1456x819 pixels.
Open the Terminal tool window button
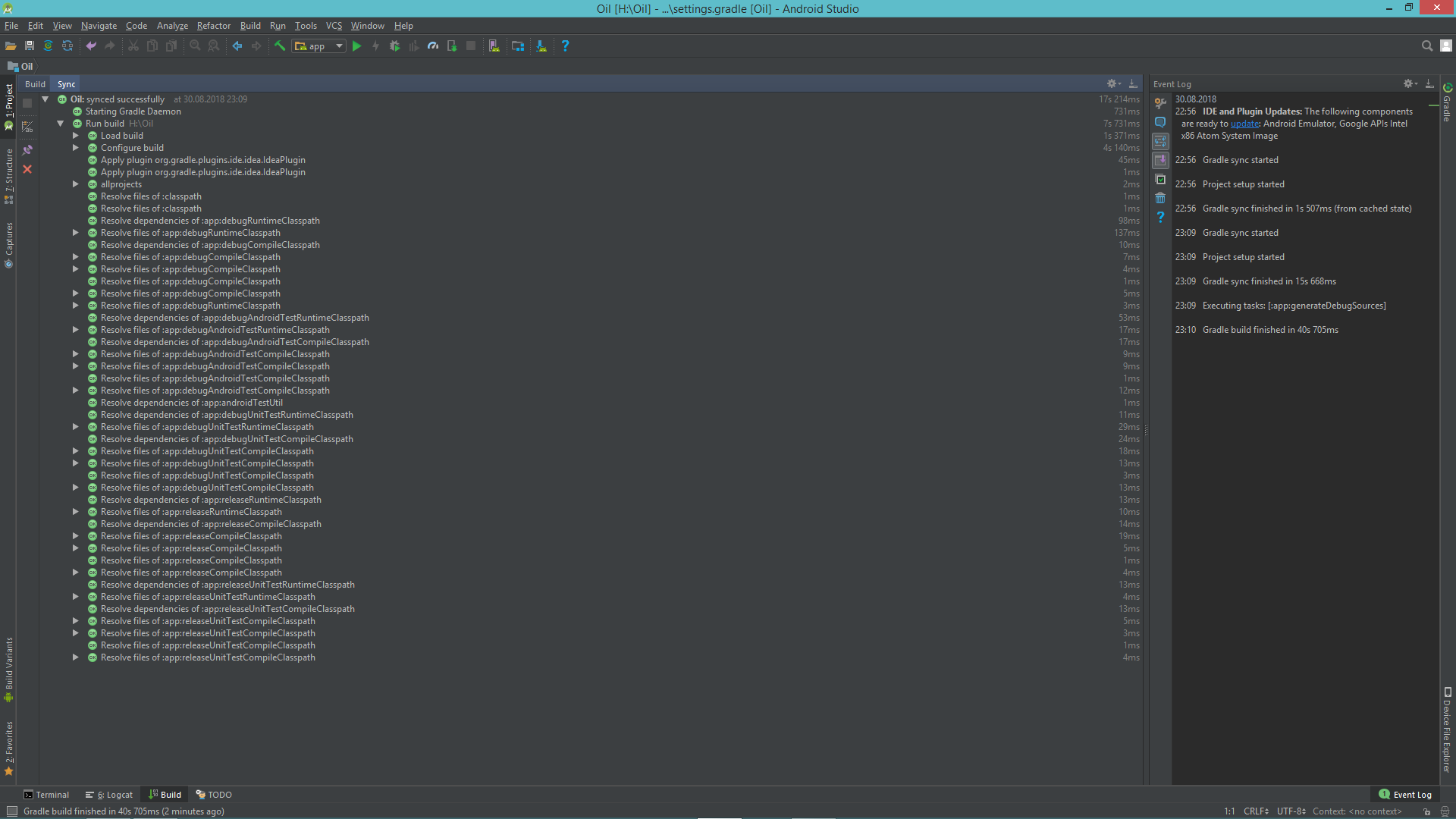(46, 795)
